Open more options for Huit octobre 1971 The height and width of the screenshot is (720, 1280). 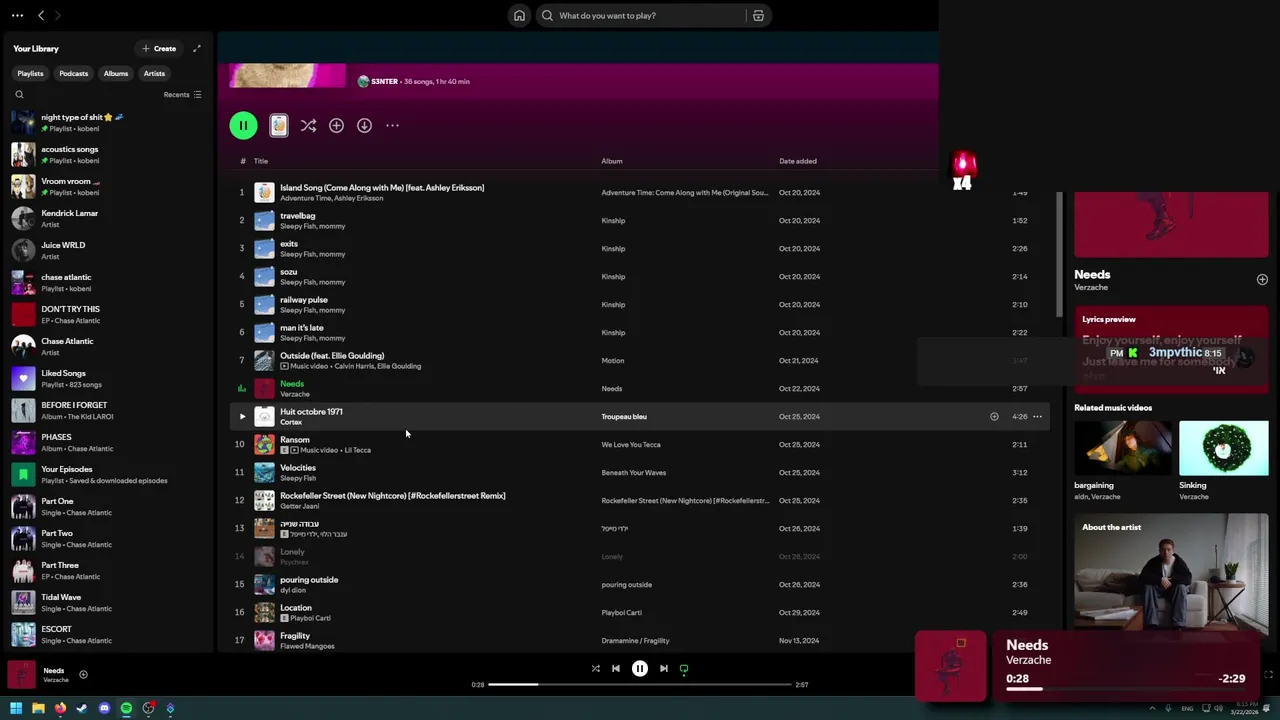tap(1037, 417)
